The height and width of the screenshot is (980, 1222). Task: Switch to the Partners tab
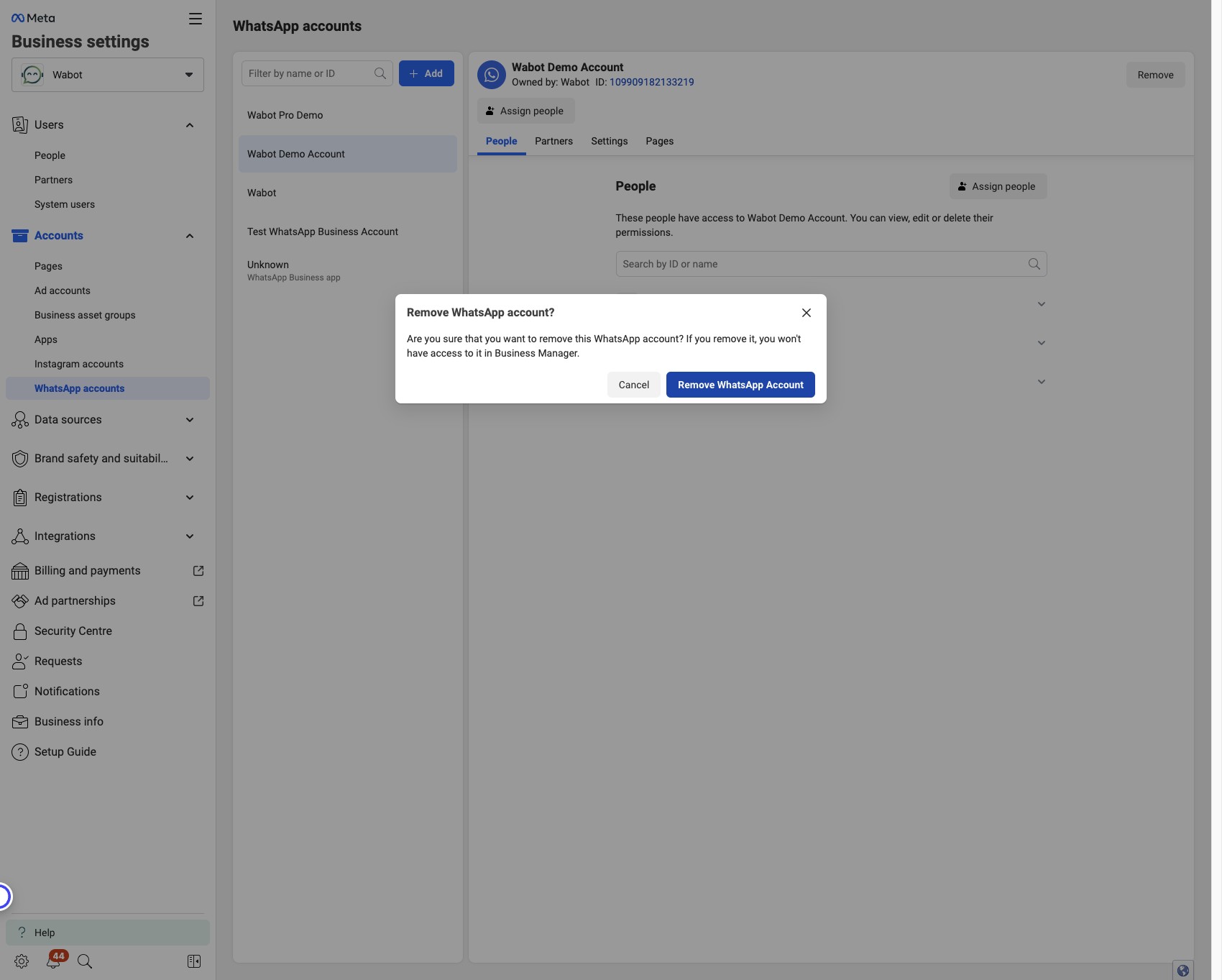(x=553, y=141)
